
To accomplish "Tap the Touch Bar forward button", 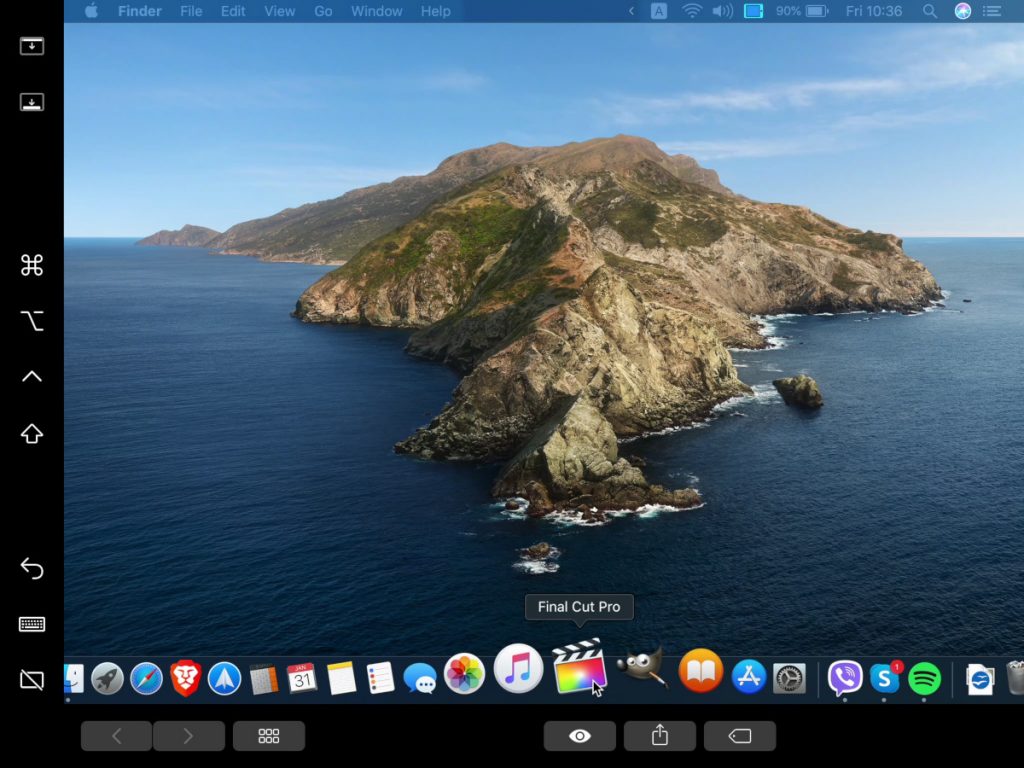I will (x=189, y=736).
